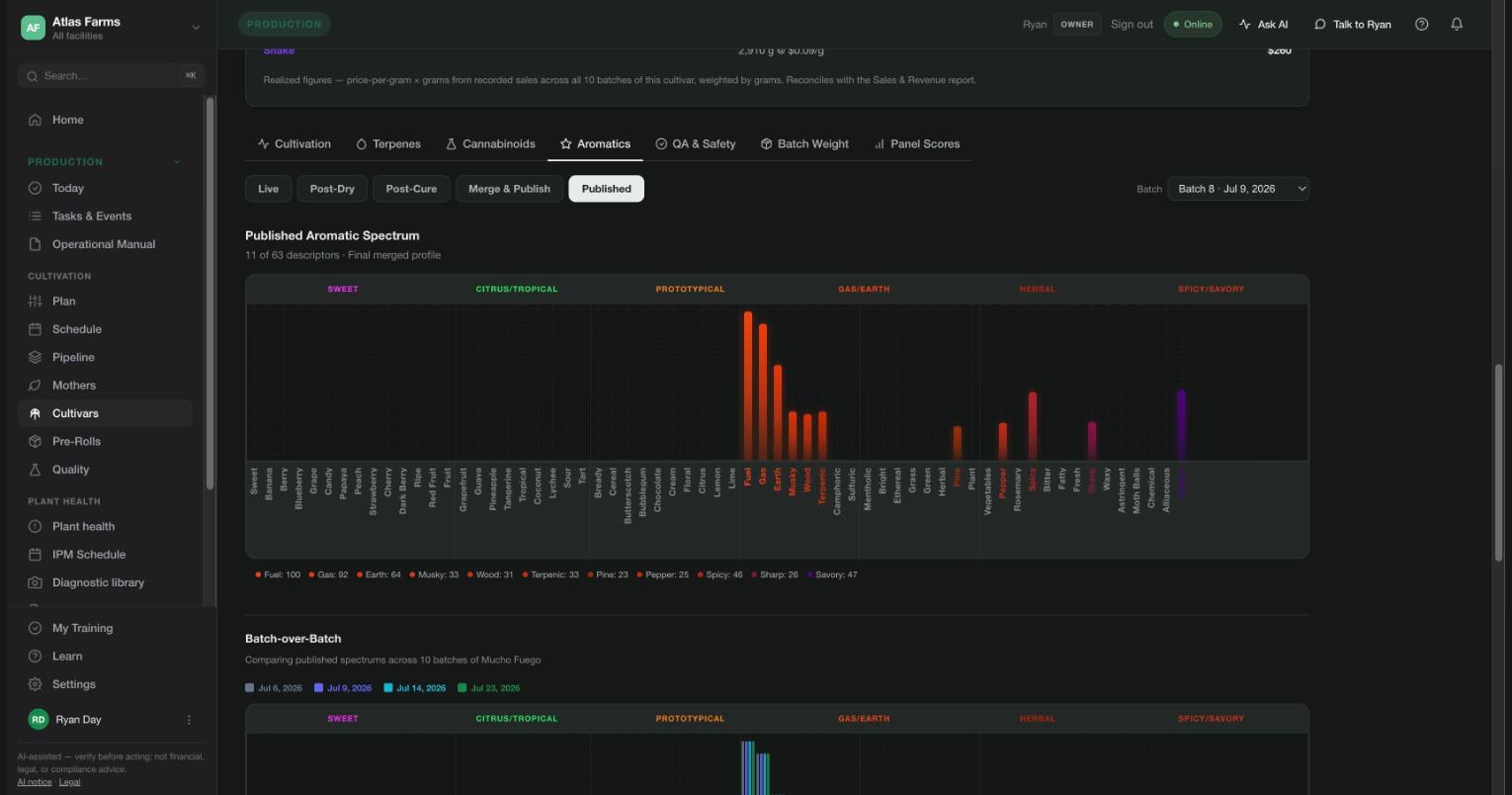The image size is (1512, 795).
Task: Click the Today checkmark icon
Action: pyautogui.click(x=35, y=188)
